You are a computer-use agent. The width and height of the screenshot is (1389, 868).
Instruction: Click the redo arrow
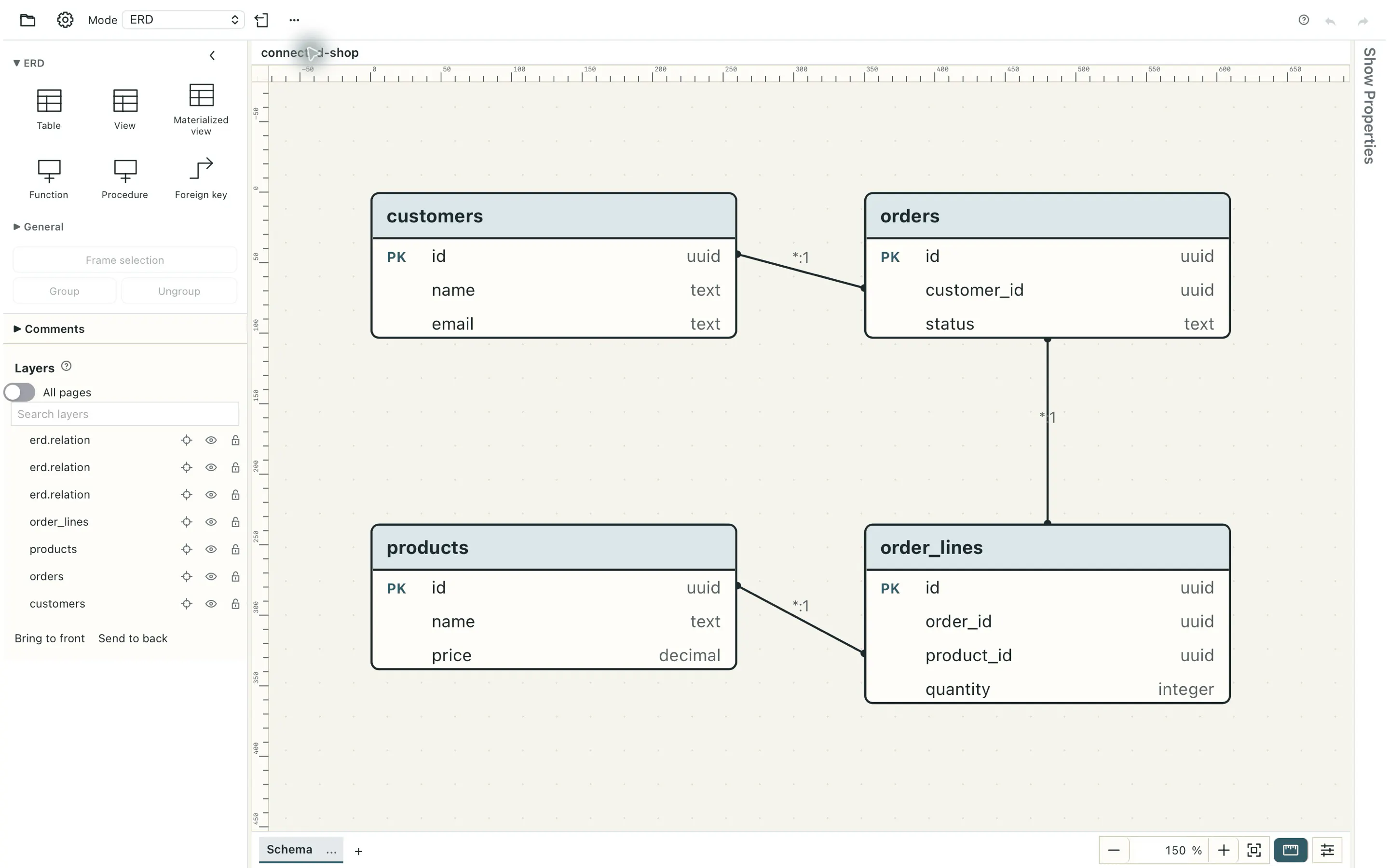(1362, 21)
